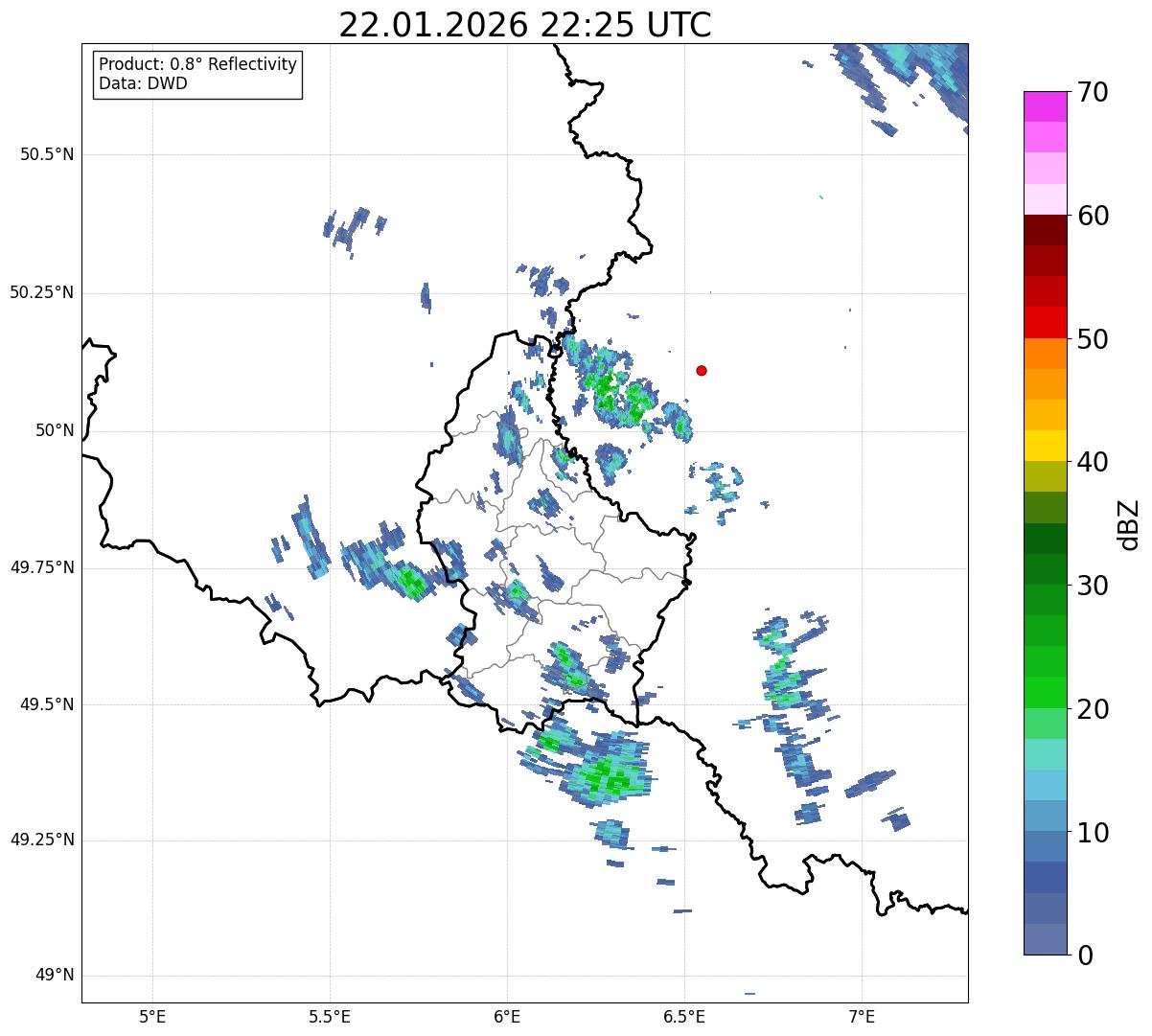Click the colorbar tick label 0
The width and height of the screenshot is (1152, 1036).
[x=1083, y=955]
